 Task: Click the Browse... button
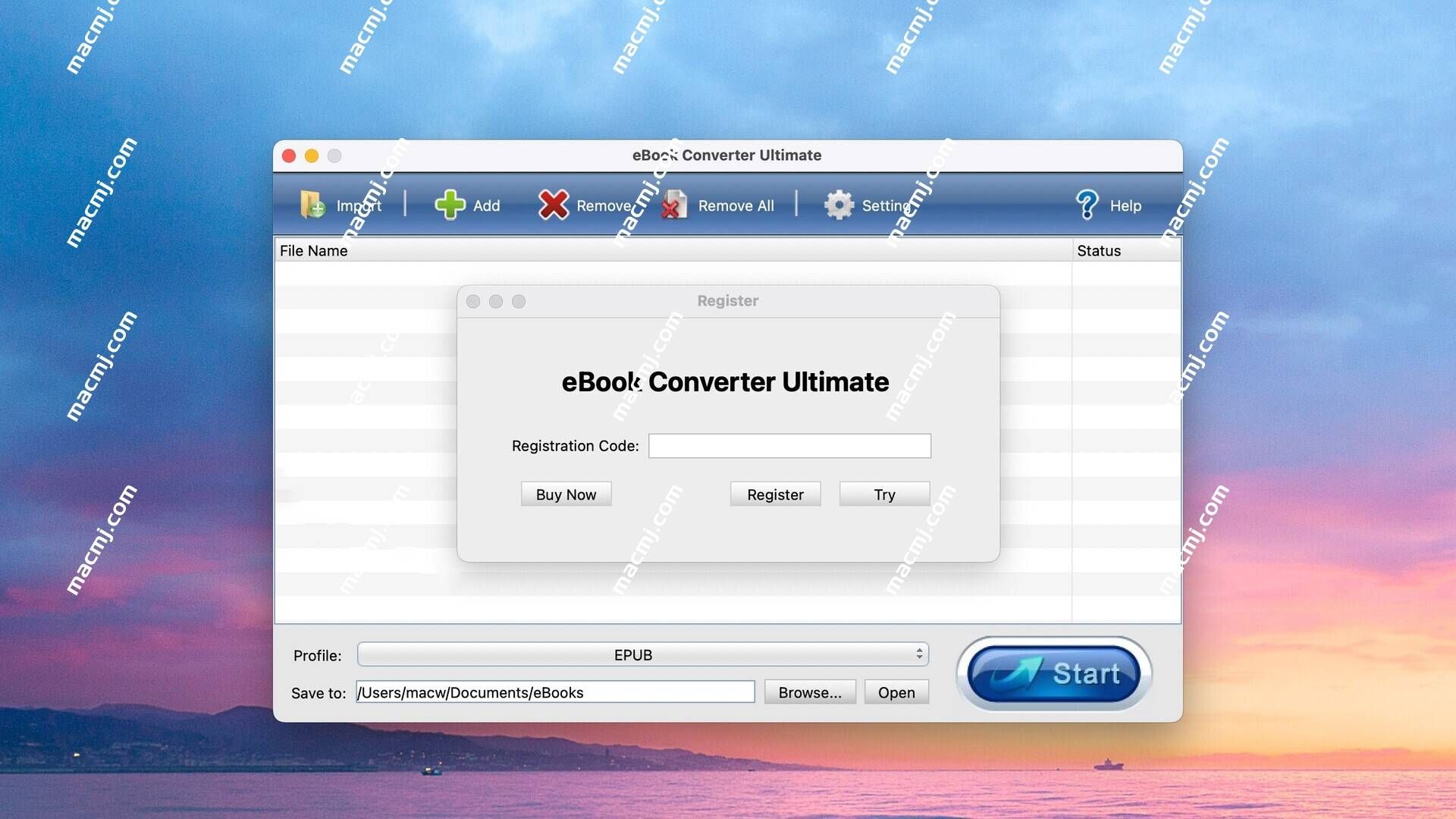(x=810, y=692)
